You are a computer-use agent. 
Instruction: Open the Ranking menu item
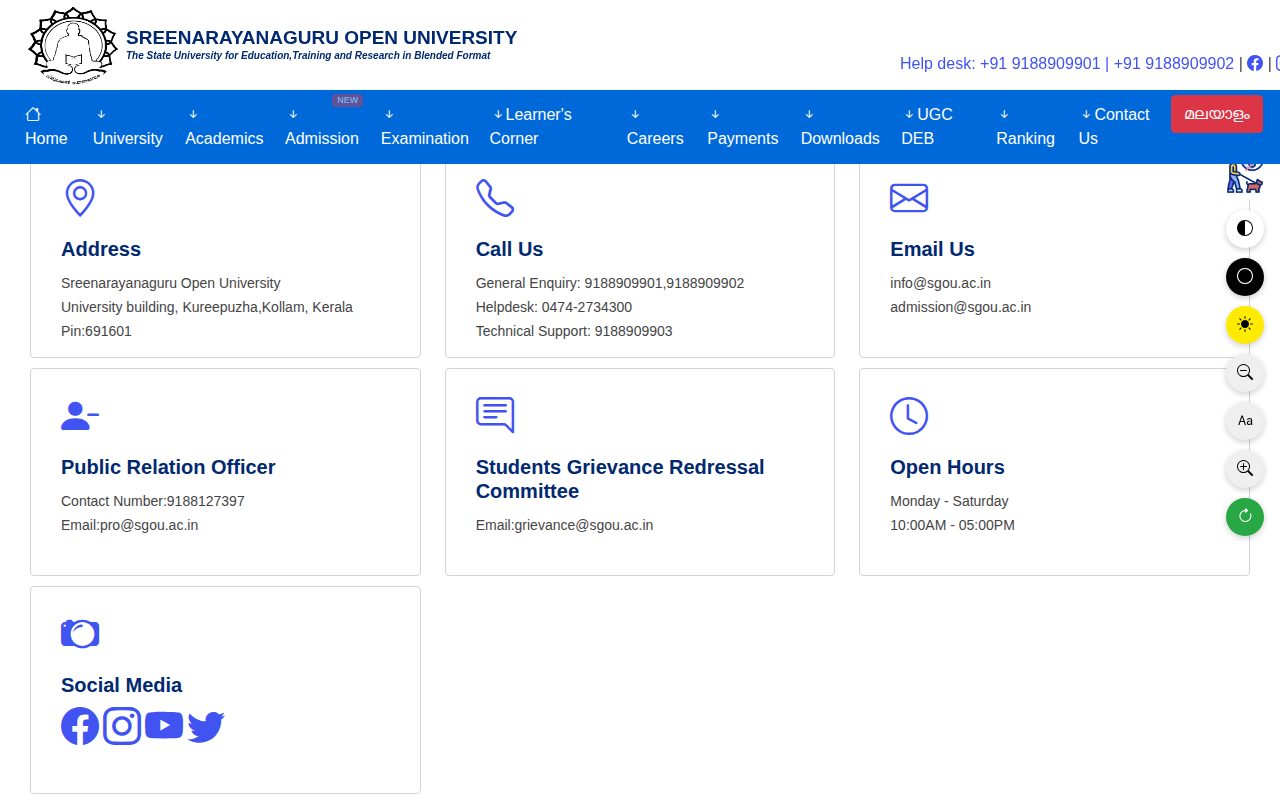coord(1025,127)
